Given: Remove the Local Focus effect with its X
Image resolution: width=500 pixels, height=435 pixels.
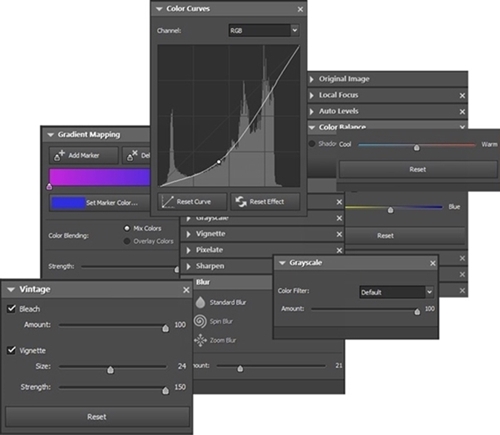Looking at the screenshot, I should 462,96.
